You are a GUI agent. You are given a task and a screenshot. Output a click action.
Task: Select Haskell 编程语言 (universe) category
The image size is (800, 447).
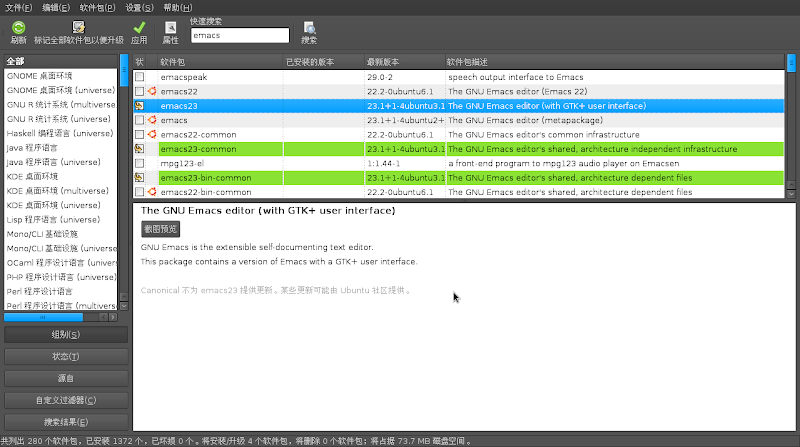click(x=60, y=133)
